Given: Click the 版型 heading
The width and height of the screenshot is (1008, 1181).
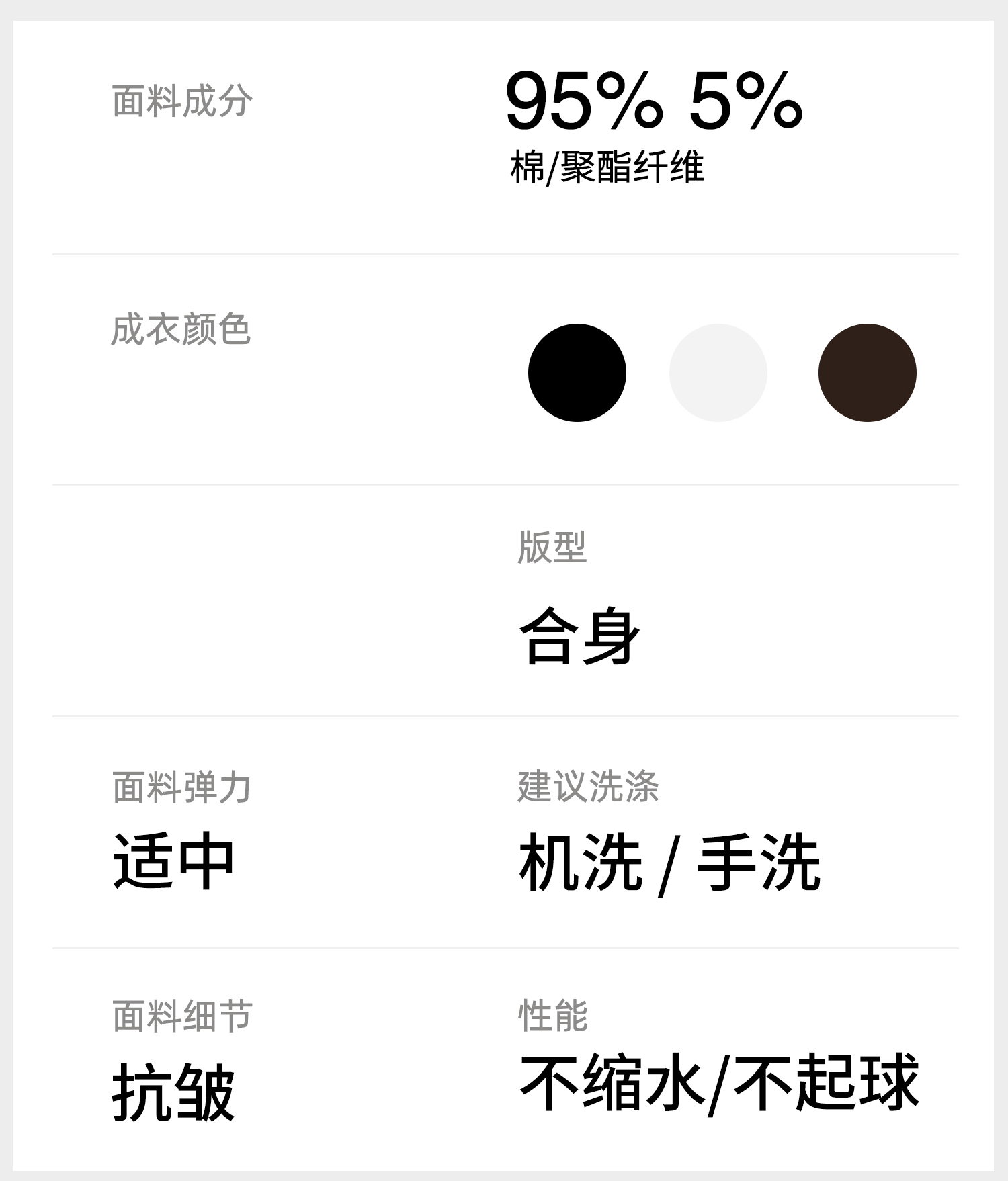Looking at the screenshot, I should click(x=552, y=547).
